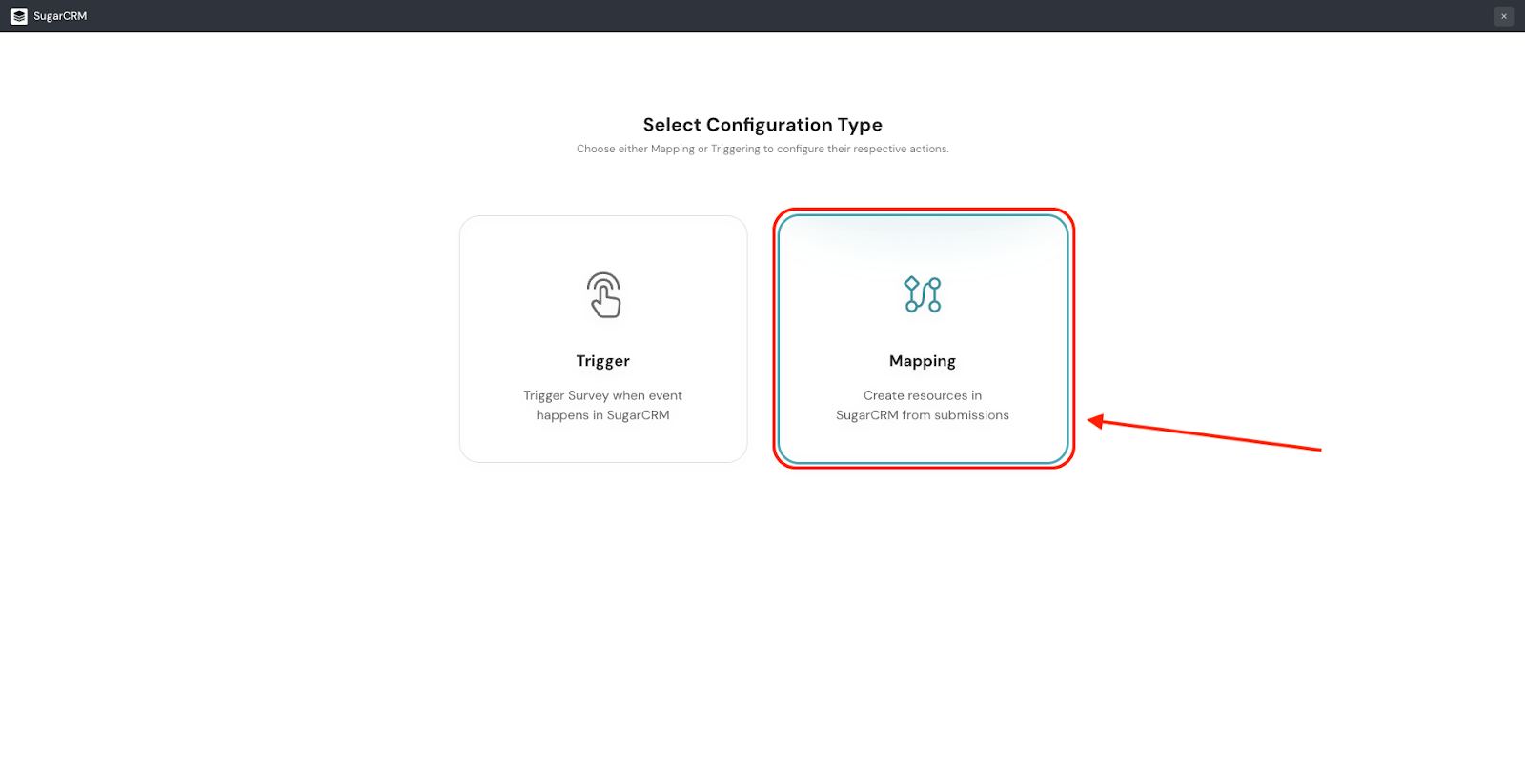Click the "happens in SugarCRM" text line
Image resolution: width=1525 pixels, height=784 pixels.
click(603, 415)
